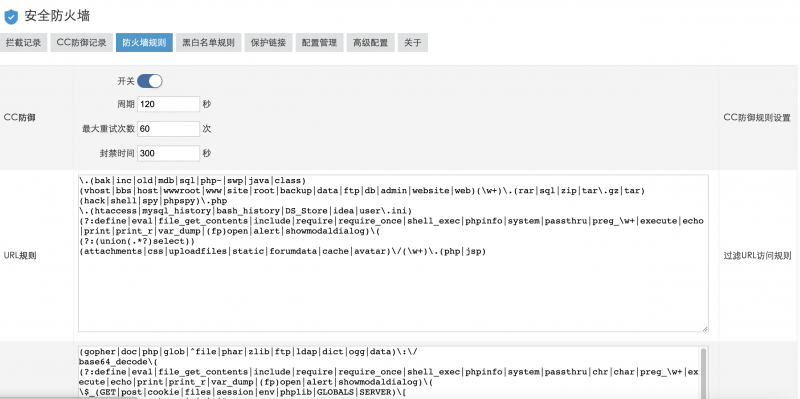Viewport: 800px width, 399px height.
Task: Click the CC防御规则设置 description text
Action: [x=757, y=118]
